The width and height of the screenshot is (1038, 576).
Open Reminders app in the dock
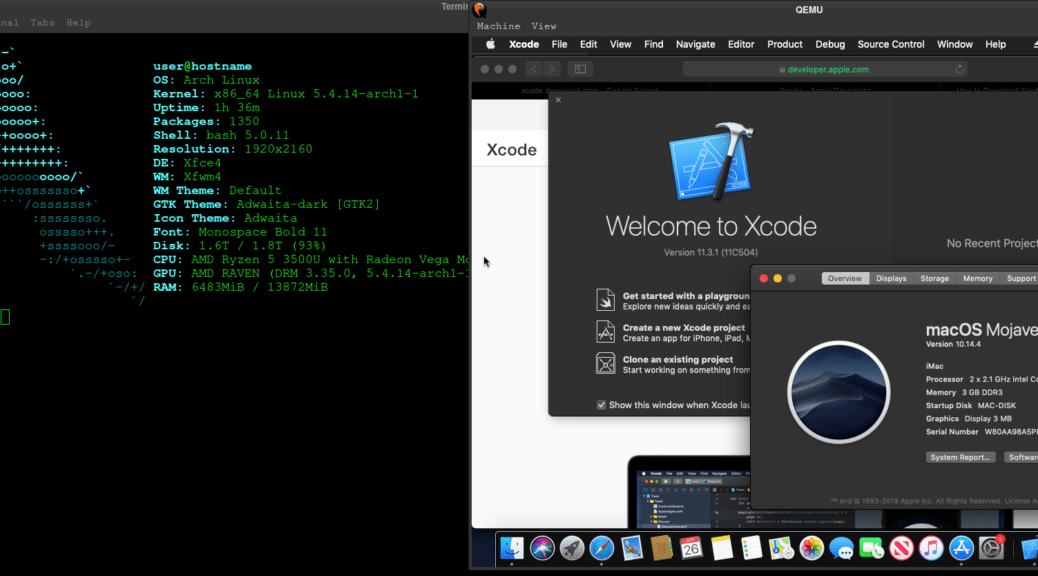(751, 548)
